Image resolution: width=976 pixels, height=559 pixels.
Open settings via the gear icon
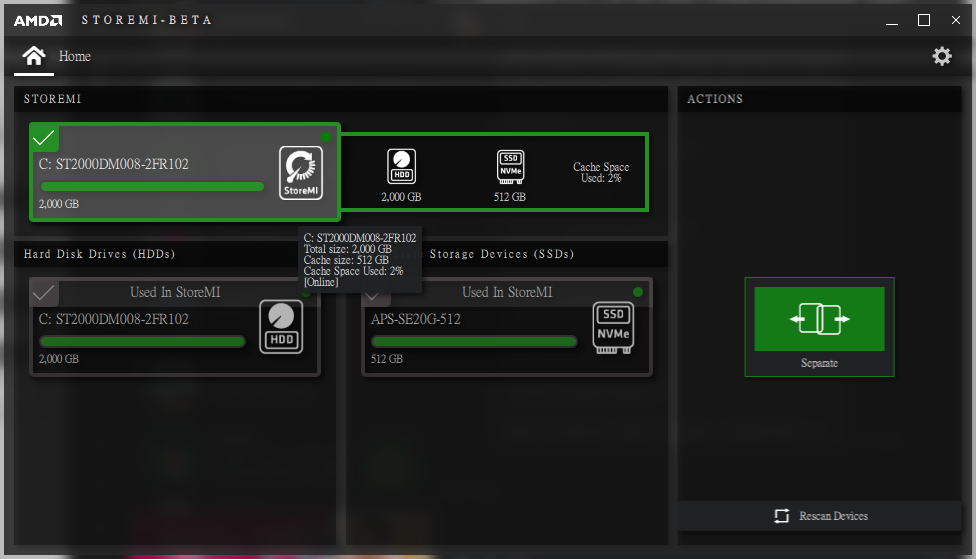point(942,57)
